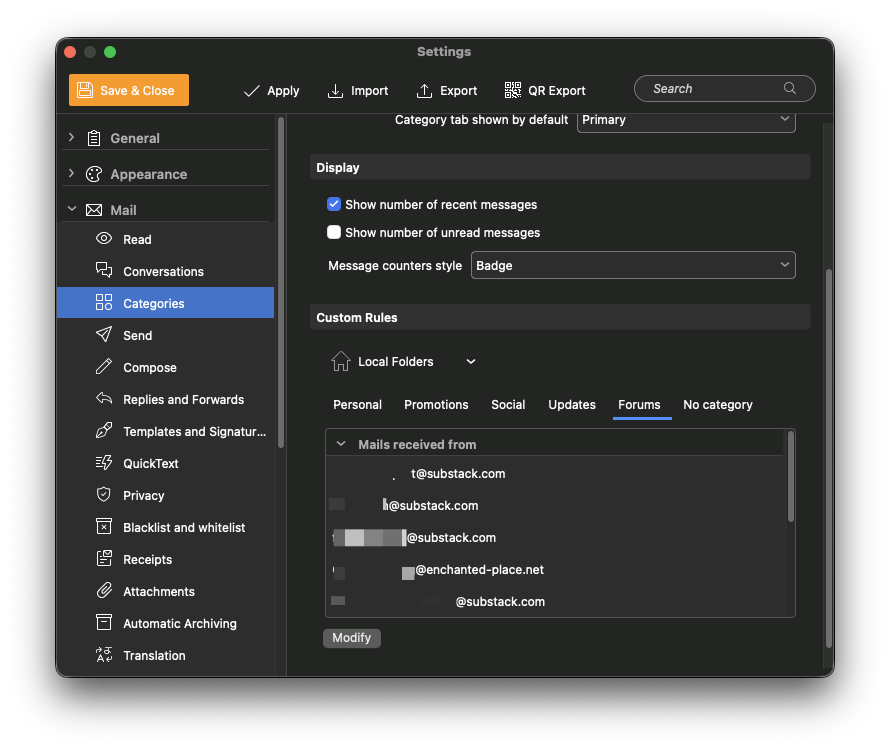Collapse the Mails received from group
This screenshot has height=751, width=890.
tap(341, 444)
